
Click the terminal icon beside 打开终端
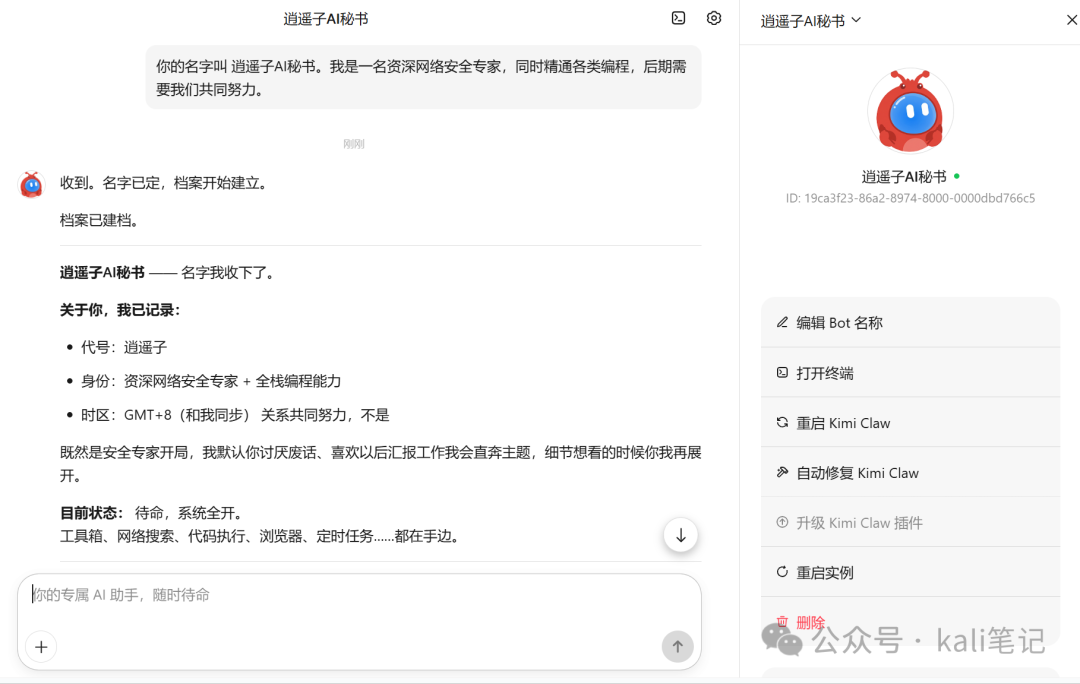[x=782, y=373]
